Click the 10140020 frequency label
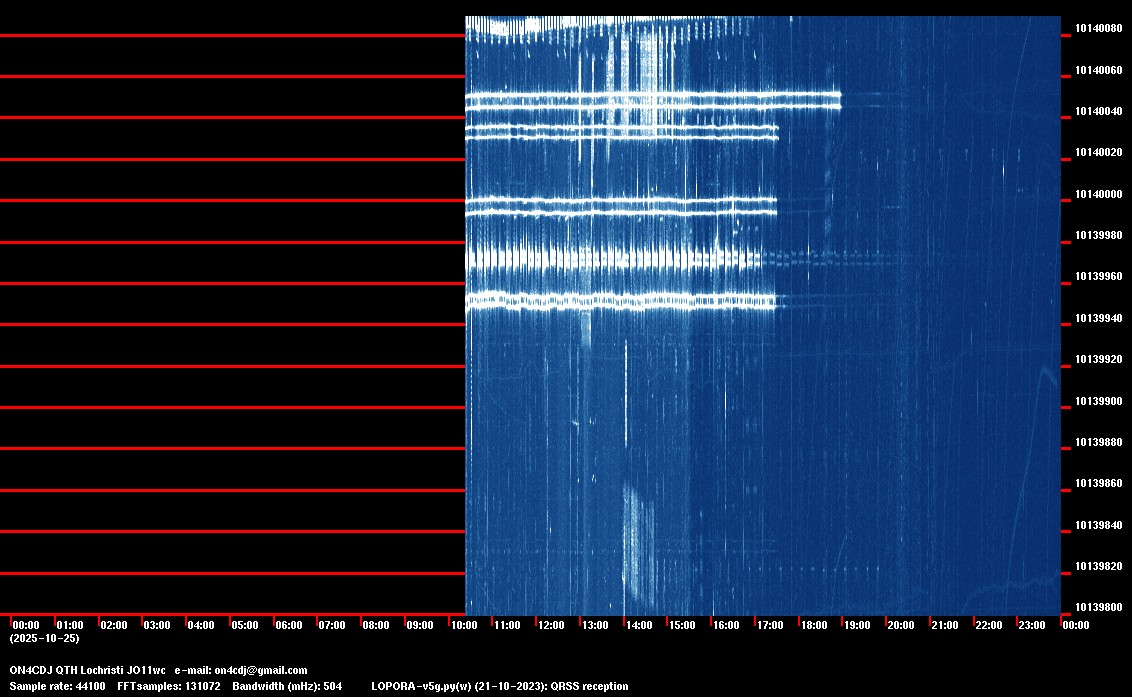1132x697 pixels. click(1099, 152)
